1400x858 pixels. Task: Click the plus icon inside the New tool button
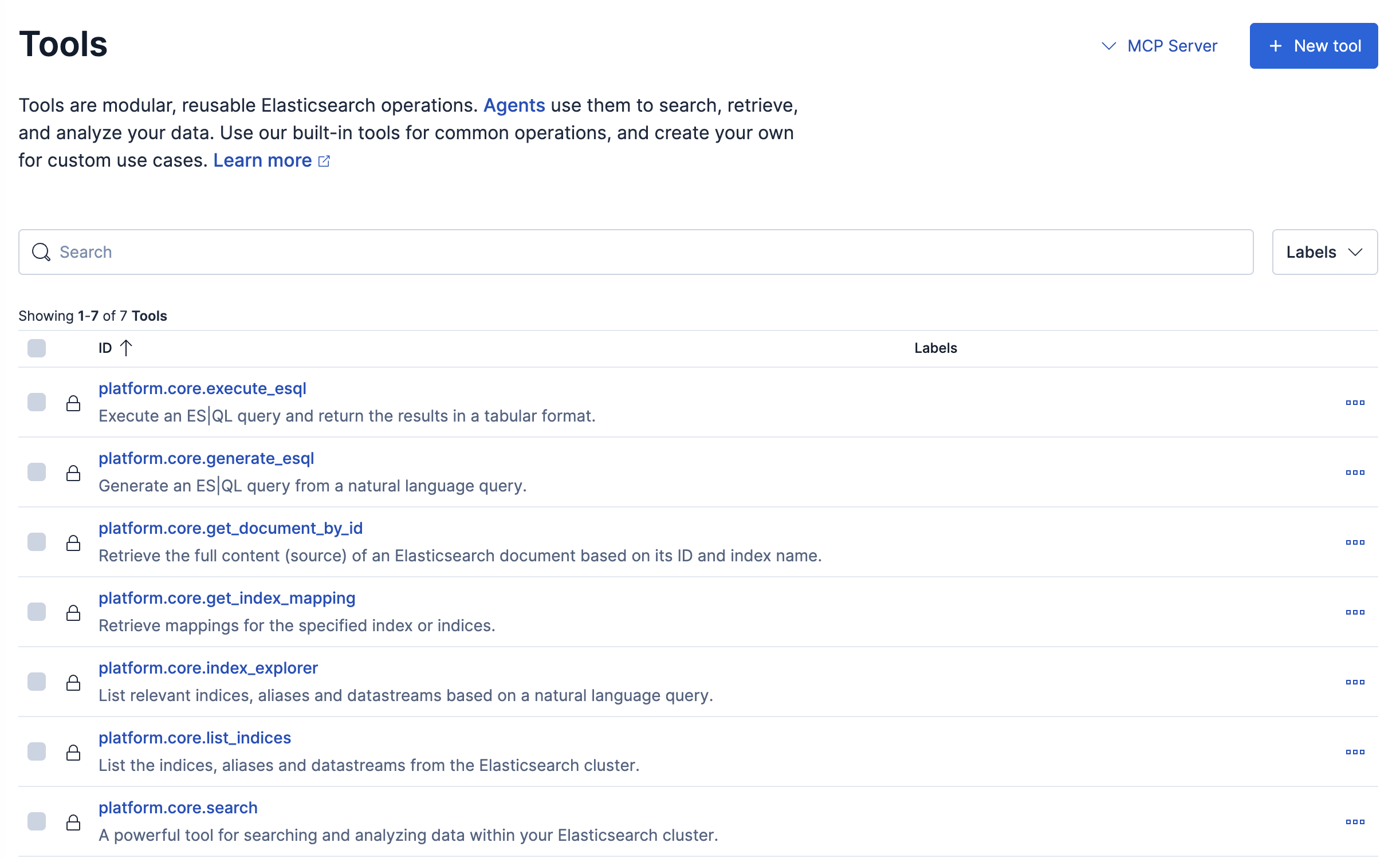(x=1275, y=46)
